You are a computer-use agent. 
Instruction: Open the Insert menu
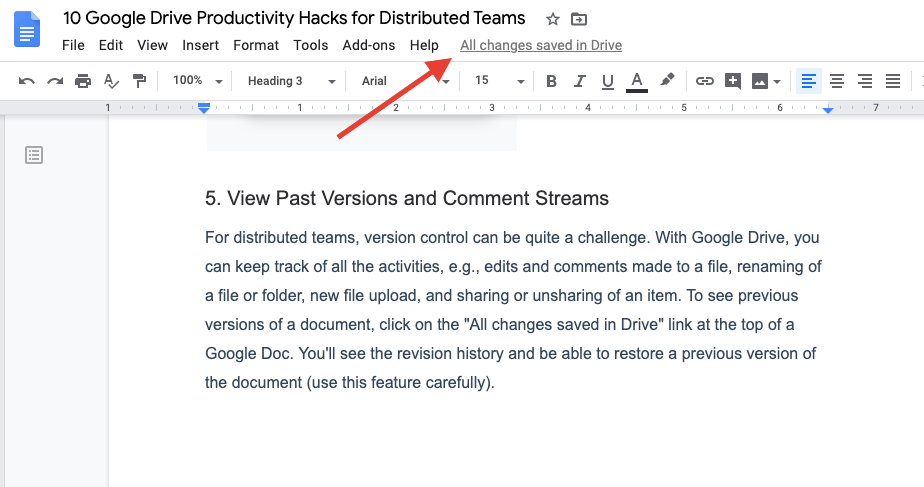(x=200, y=45)
